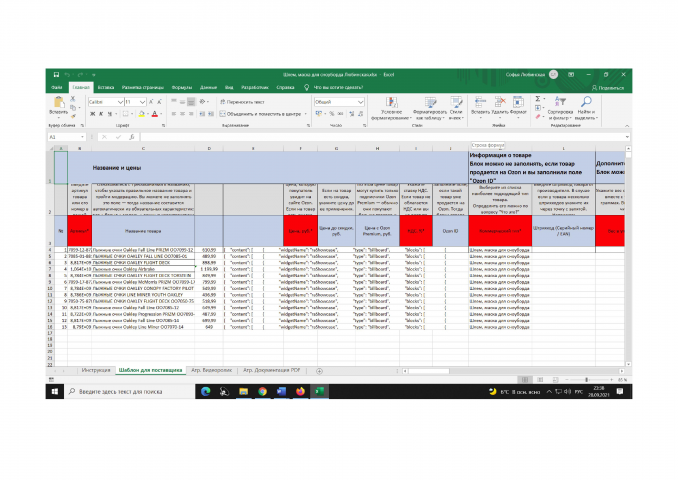Toggle Italic formatting
The height and width of the screenshot is (480, 678).
click(100, 115)
